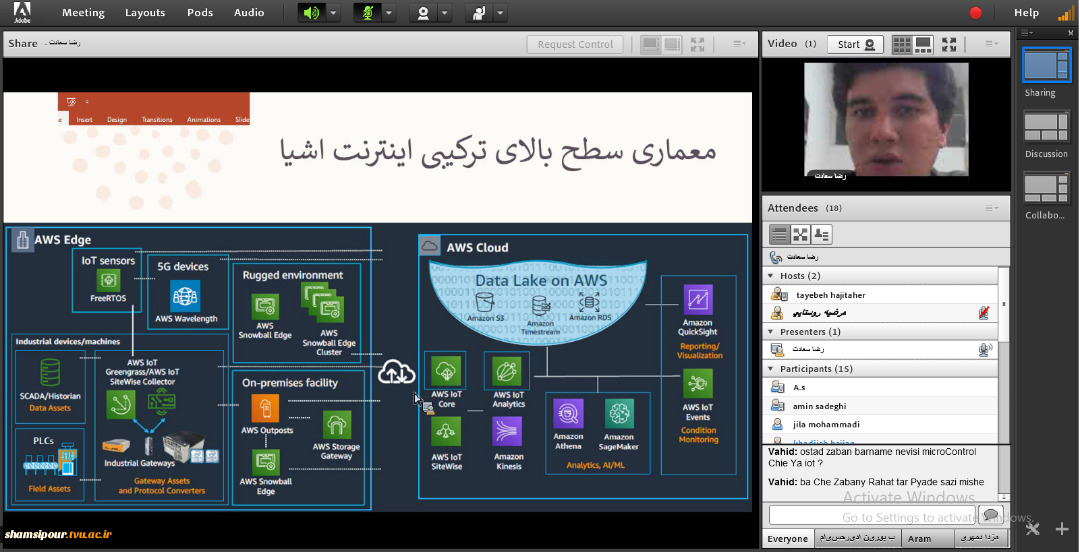Switch to the Everyone chat tab
This screenshot has width=1080, height=552.
coord(788,538)
